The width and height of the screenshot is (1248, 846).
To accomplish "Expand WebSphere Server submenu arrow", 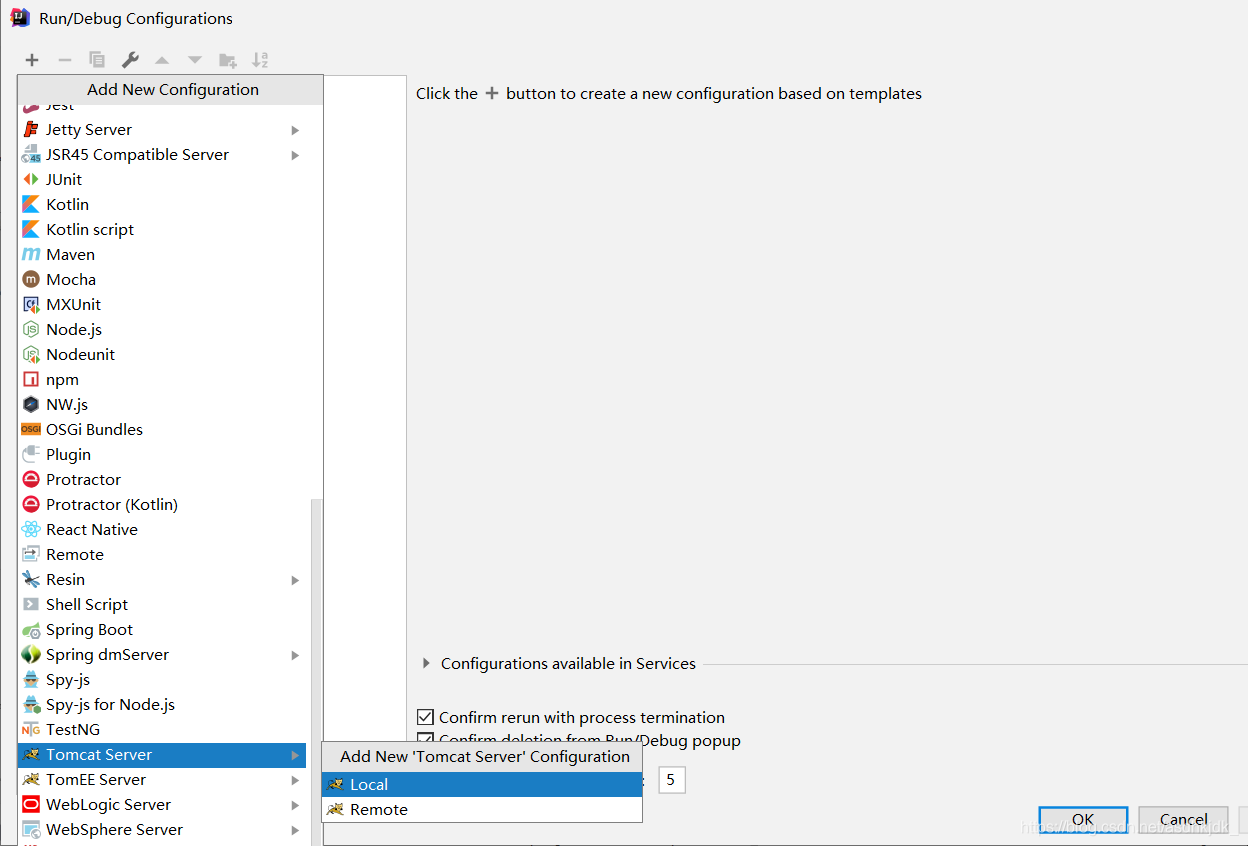I will [295, 830].
